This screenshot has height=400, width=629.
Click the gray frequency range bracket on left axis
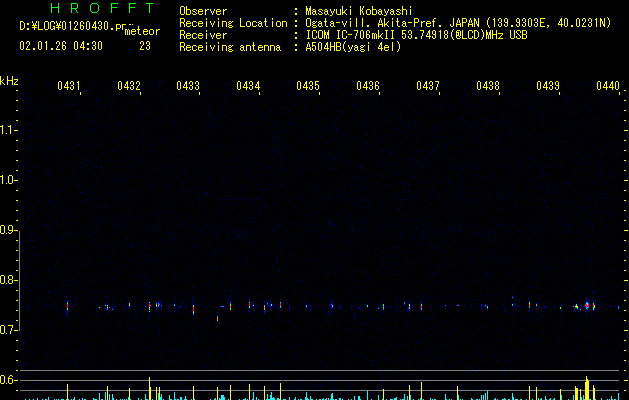(19, 280)
